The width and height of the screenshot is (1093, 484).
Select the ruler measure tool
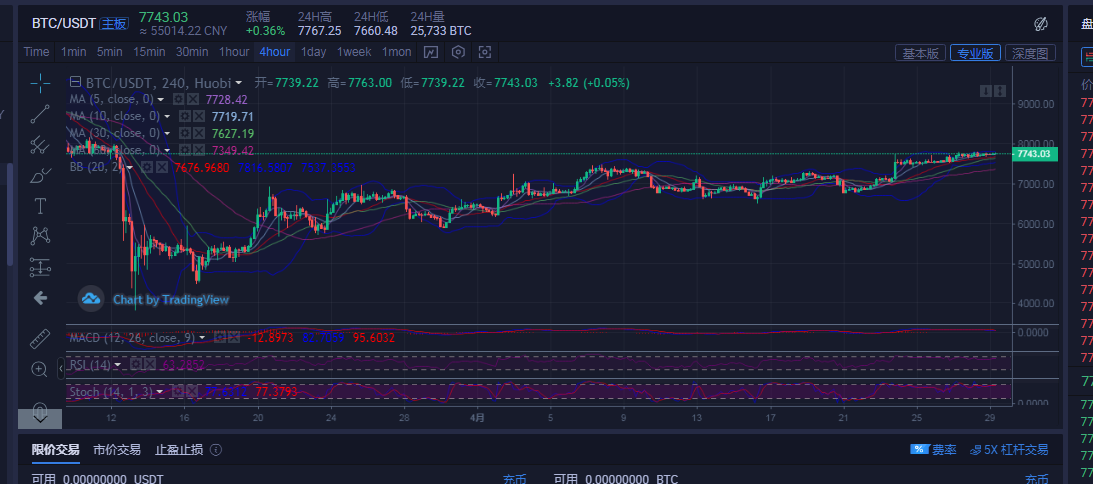click(40, 339)
